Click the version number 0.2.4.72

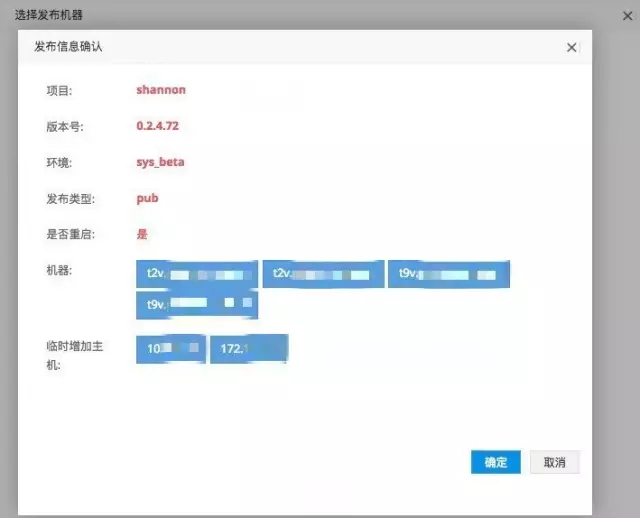coord(158,126)
